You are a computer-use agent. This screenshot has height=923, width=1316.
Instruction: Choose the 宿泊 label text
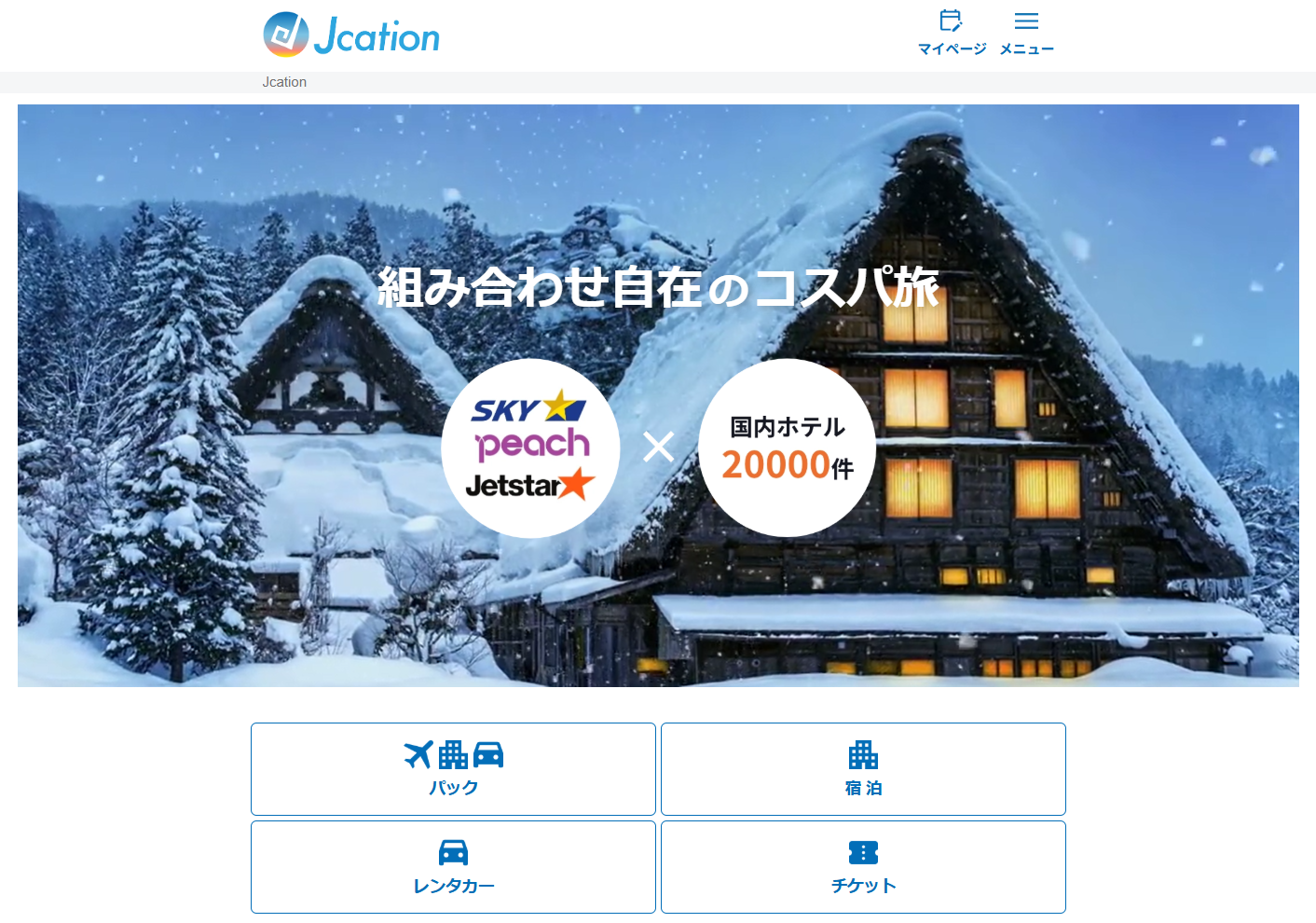(863, 788)
